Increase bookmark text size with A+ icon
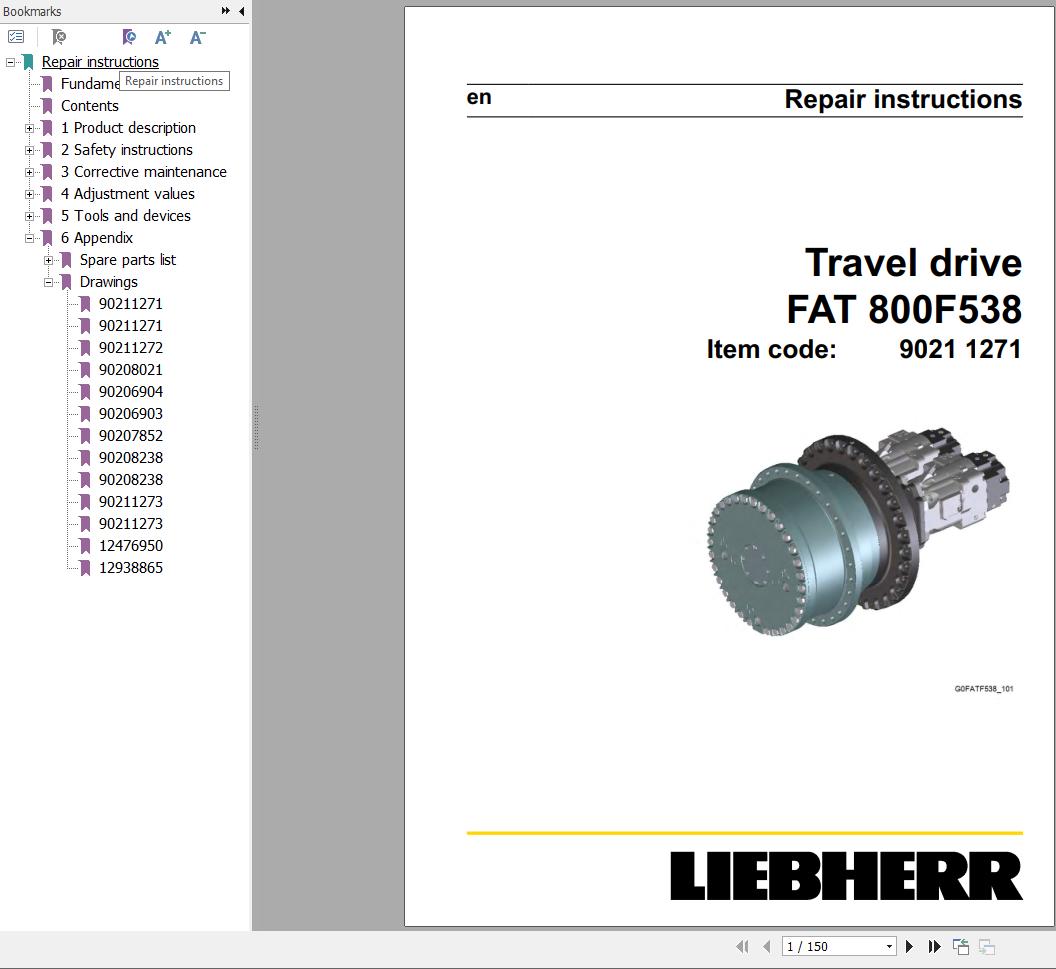Screen dimensions: 1056x969 tap(162, 37)
